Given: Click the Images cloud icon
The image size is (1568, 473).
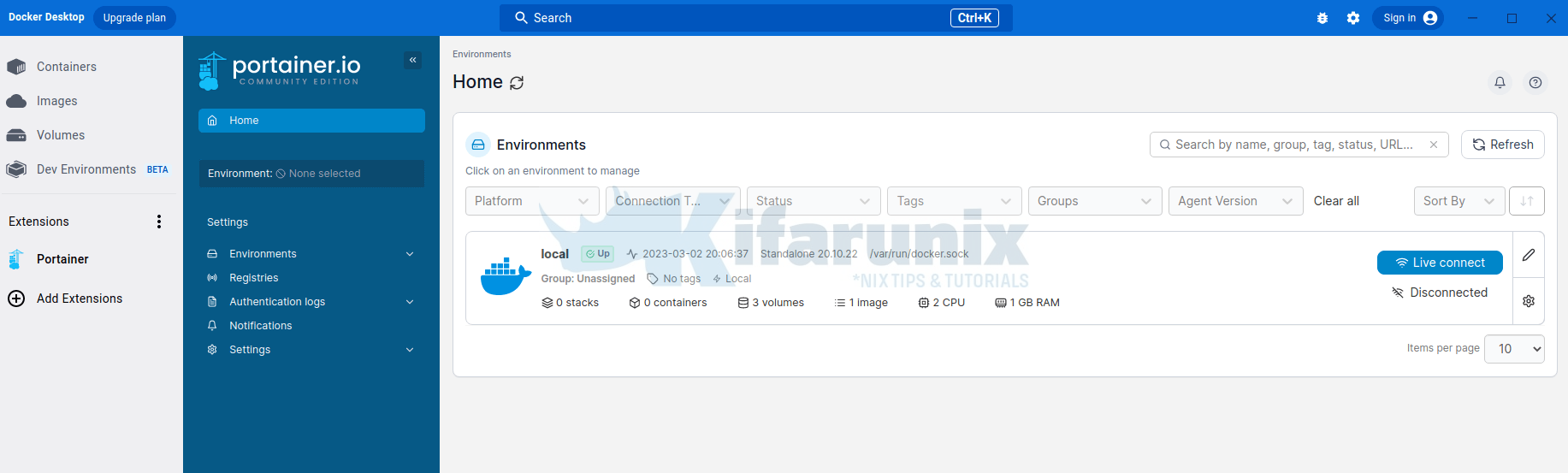Looking at the screenshot, I should (16, 101).
